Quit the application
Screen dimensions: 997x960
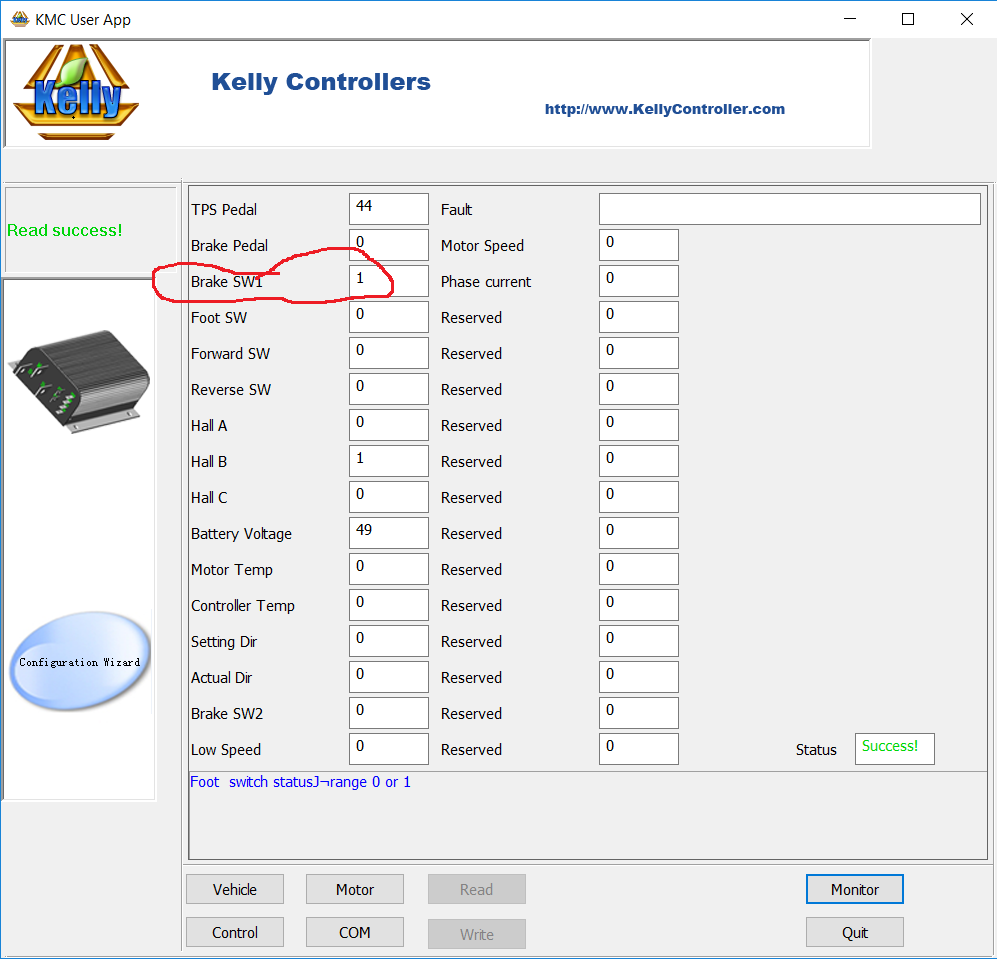pos(855,933)
